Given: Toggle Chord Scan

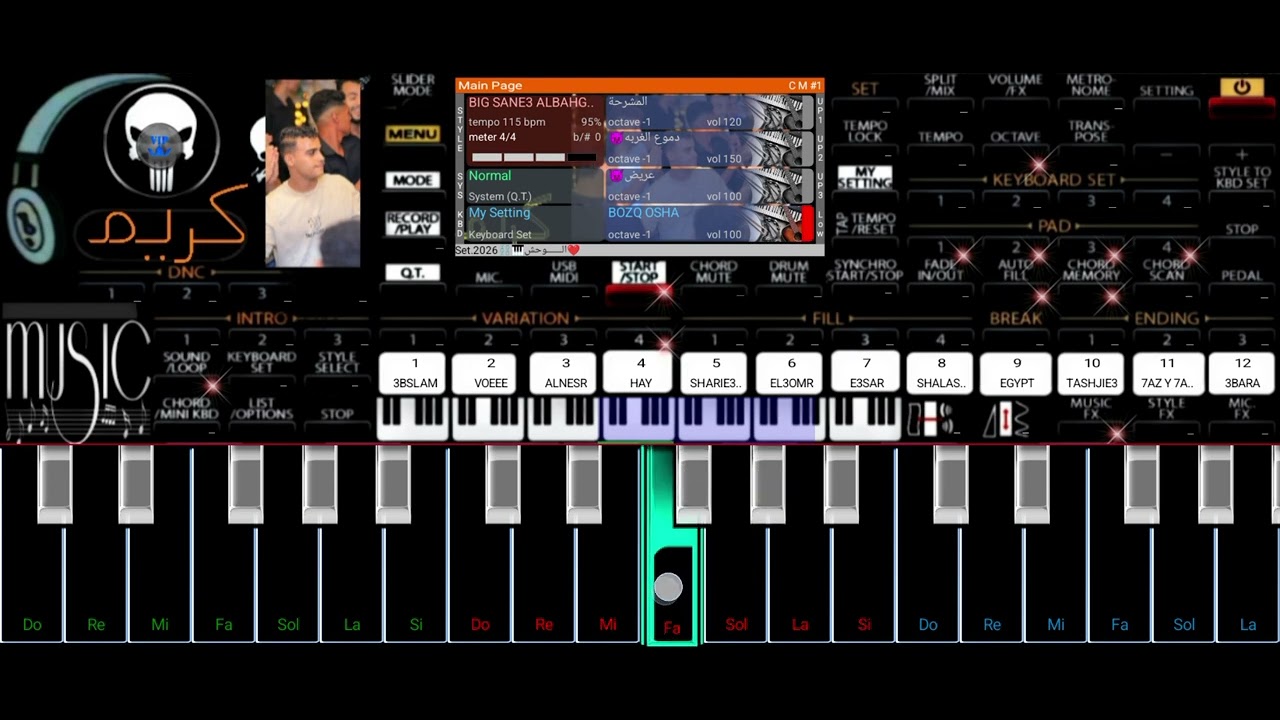Looking at the screenshot, I should point(1166,270).
